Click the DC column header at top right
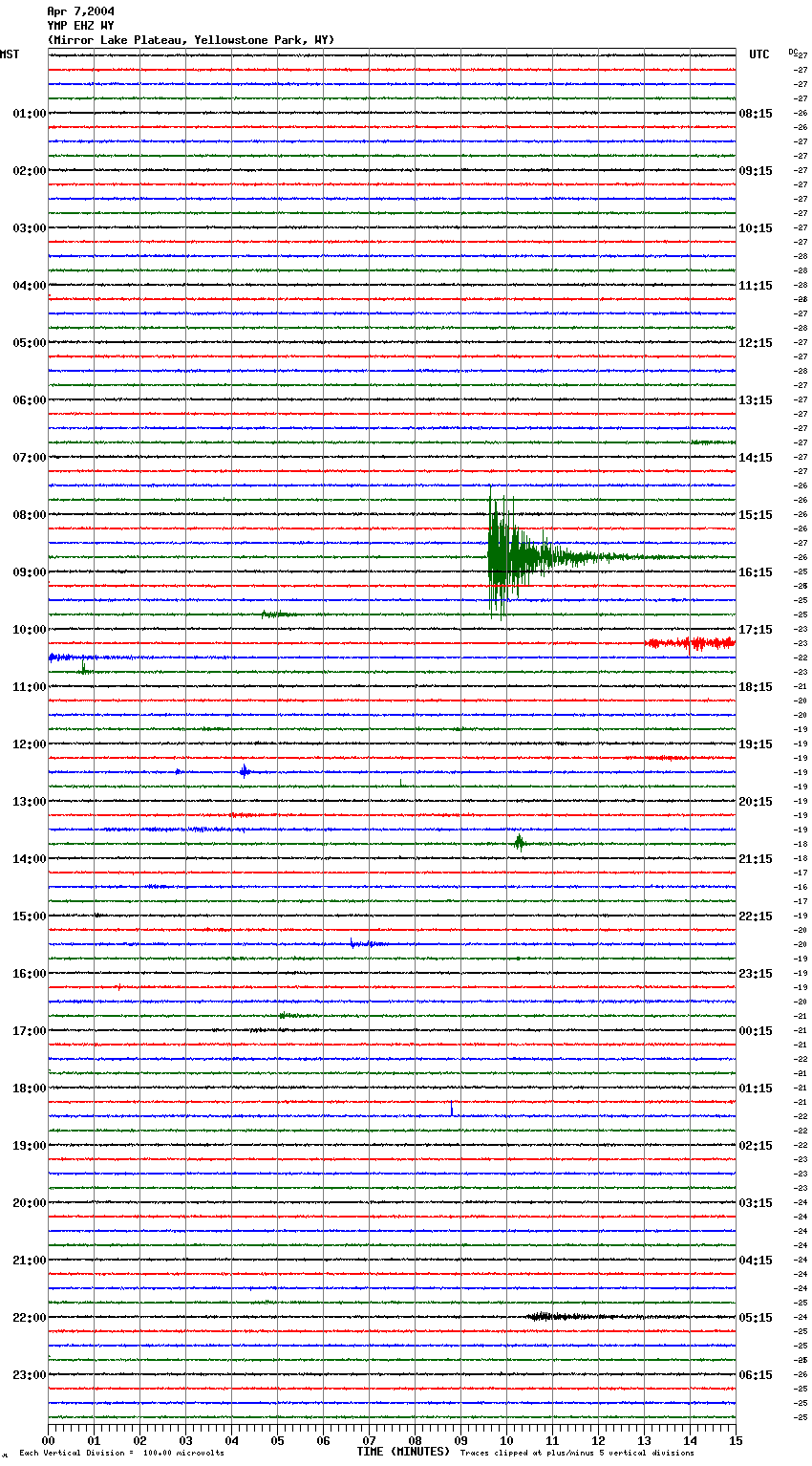This screenshot has width=812, height=1466. coord(793,52)
